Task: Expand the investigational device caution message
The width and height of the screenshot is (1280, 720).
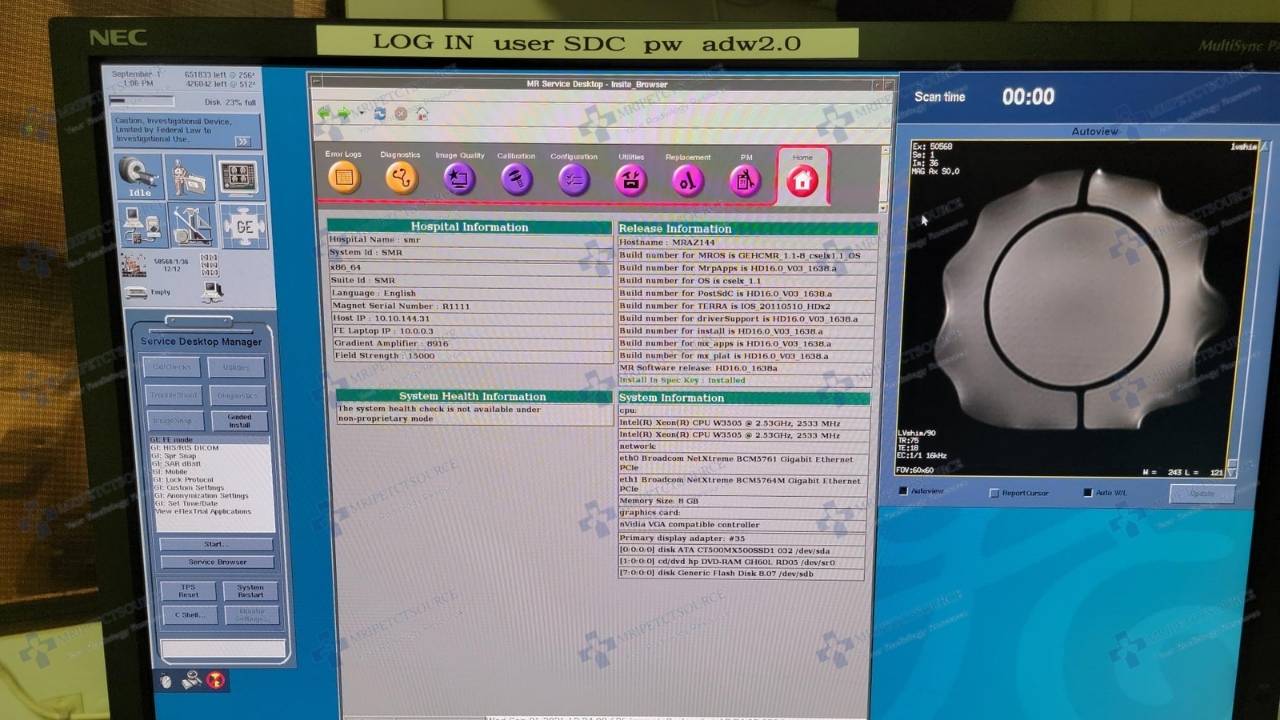Action: [x=243, y=141]
